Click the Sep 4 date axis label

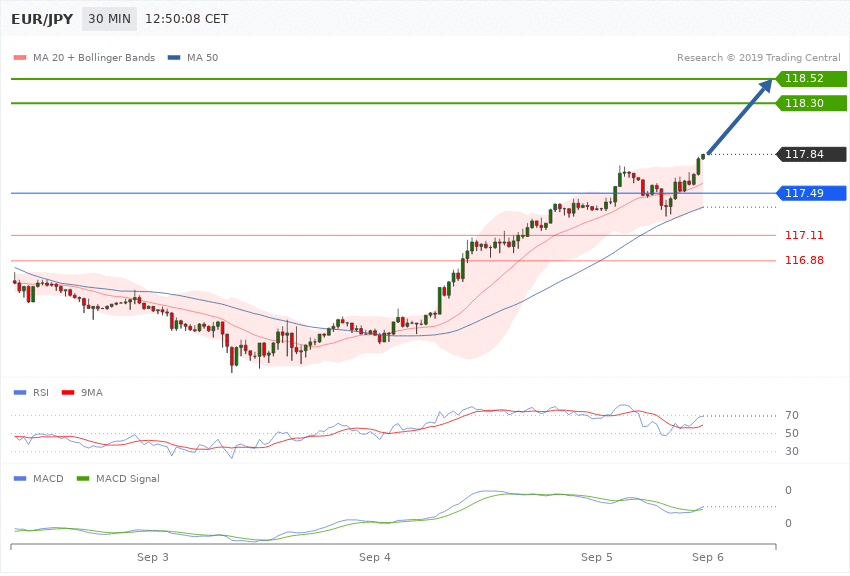point(375,557)
